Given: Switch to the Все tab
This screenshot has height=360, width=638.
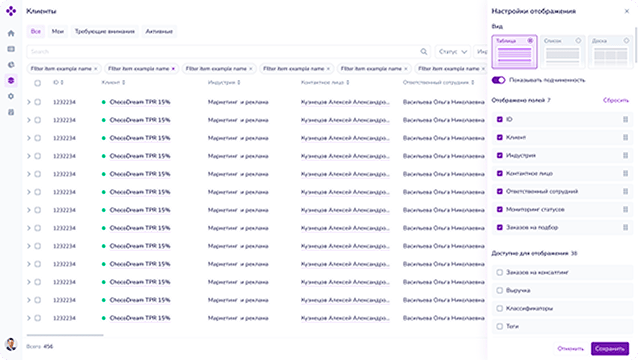Looking at the screenshot, I should point(36,31).
